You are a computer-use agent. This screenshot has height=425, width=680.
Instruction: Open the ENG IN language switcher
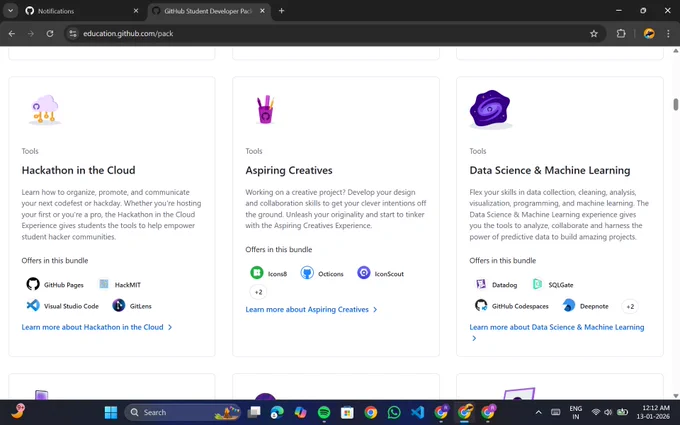(575, 412)
